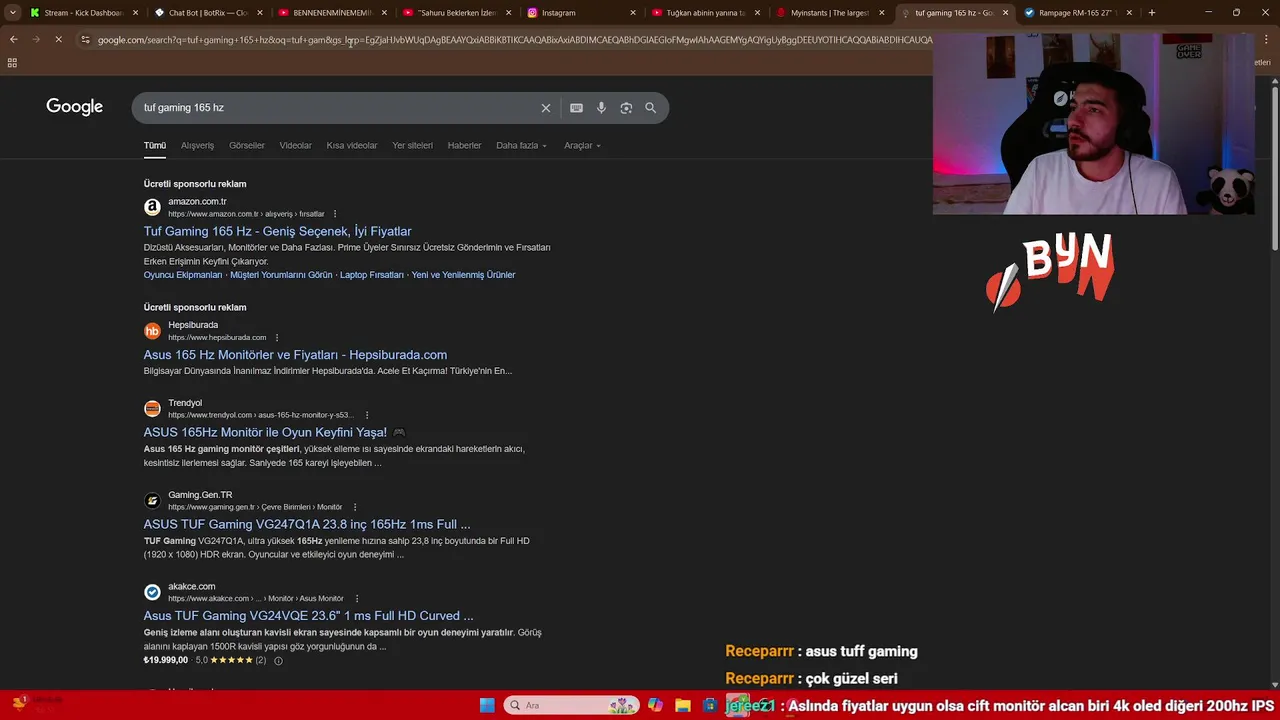Screen dimensions: 1280x720
Task: Open Microsoft Store from the taskbar
Action: (710, 705)
